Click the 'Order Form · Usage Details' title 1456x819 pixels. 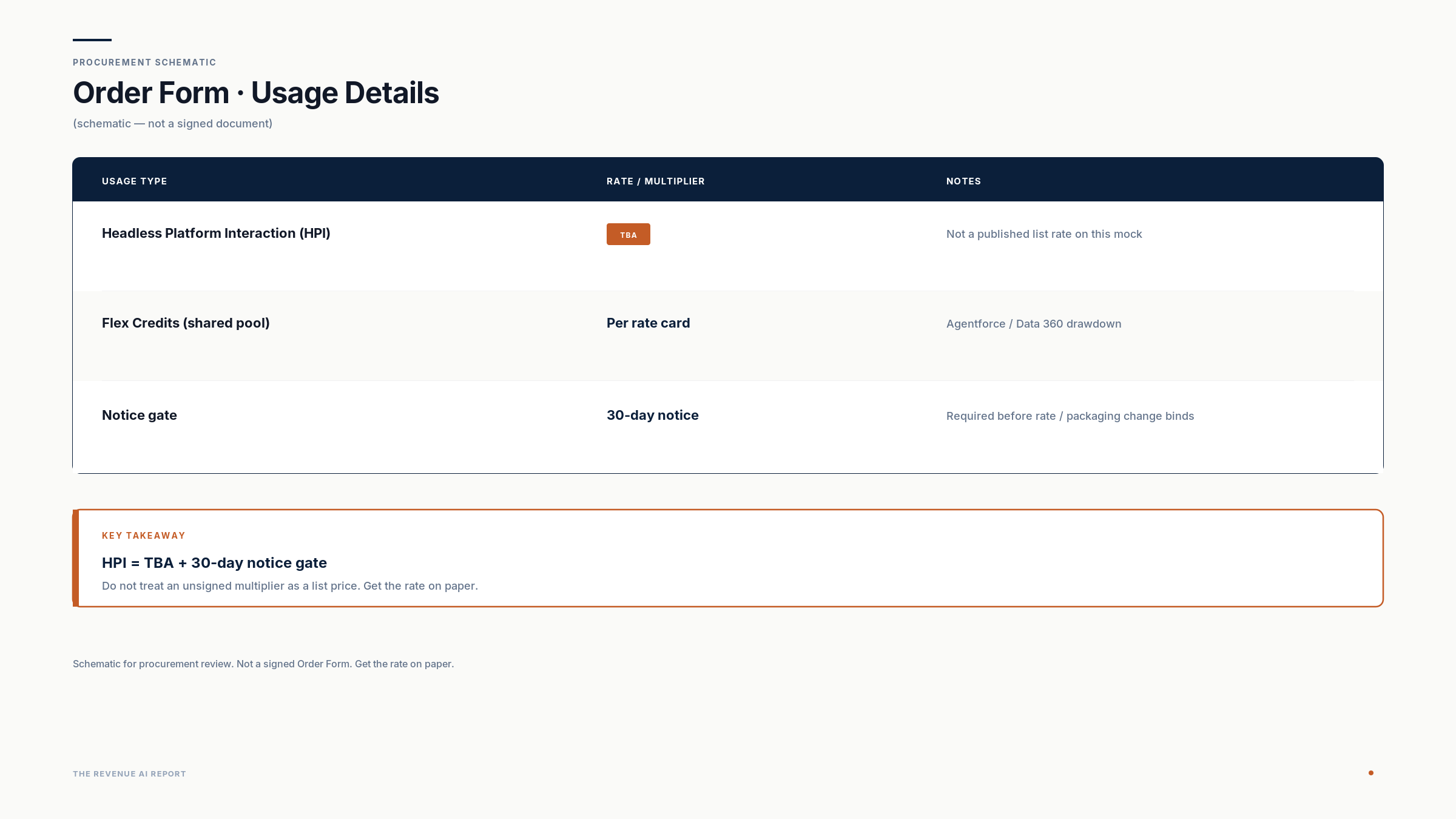(x=255, y=93)
